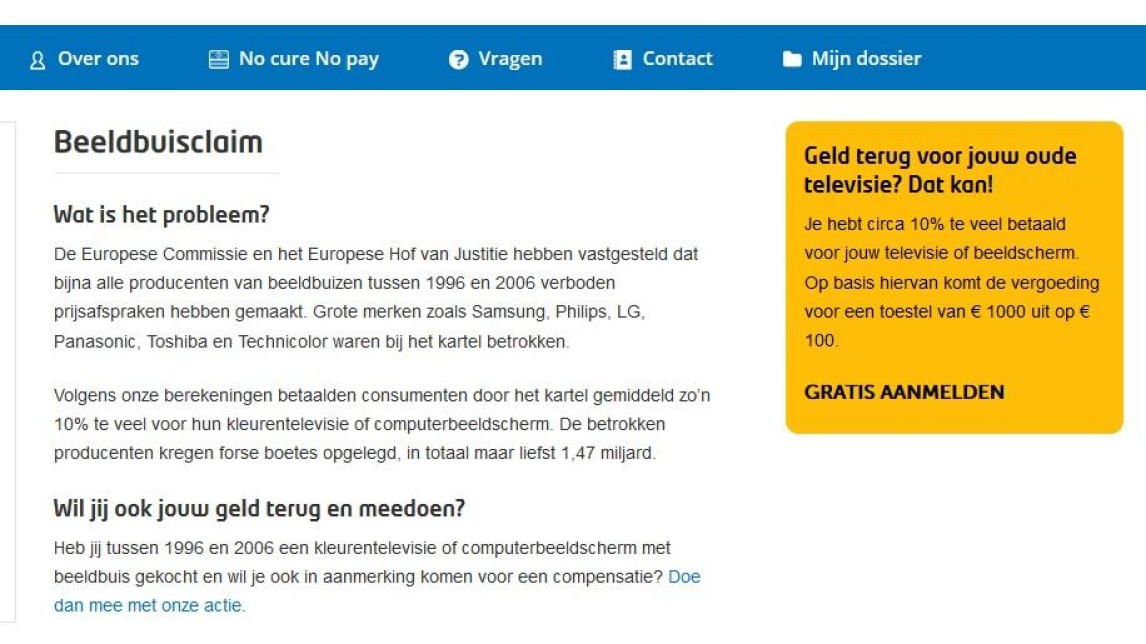Viewport: 1146px width, 644px height.
Task: Click the folder icon beside Mijn dossier
Action: pyautogui.click(x=792, y=59)
